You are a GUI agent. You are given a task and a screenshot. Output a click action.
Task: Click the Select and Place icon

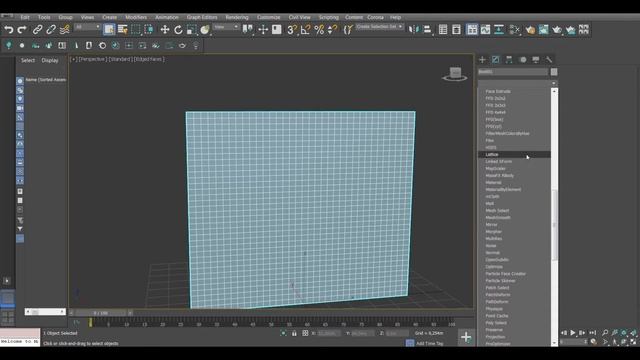click(x=205, y=29)
